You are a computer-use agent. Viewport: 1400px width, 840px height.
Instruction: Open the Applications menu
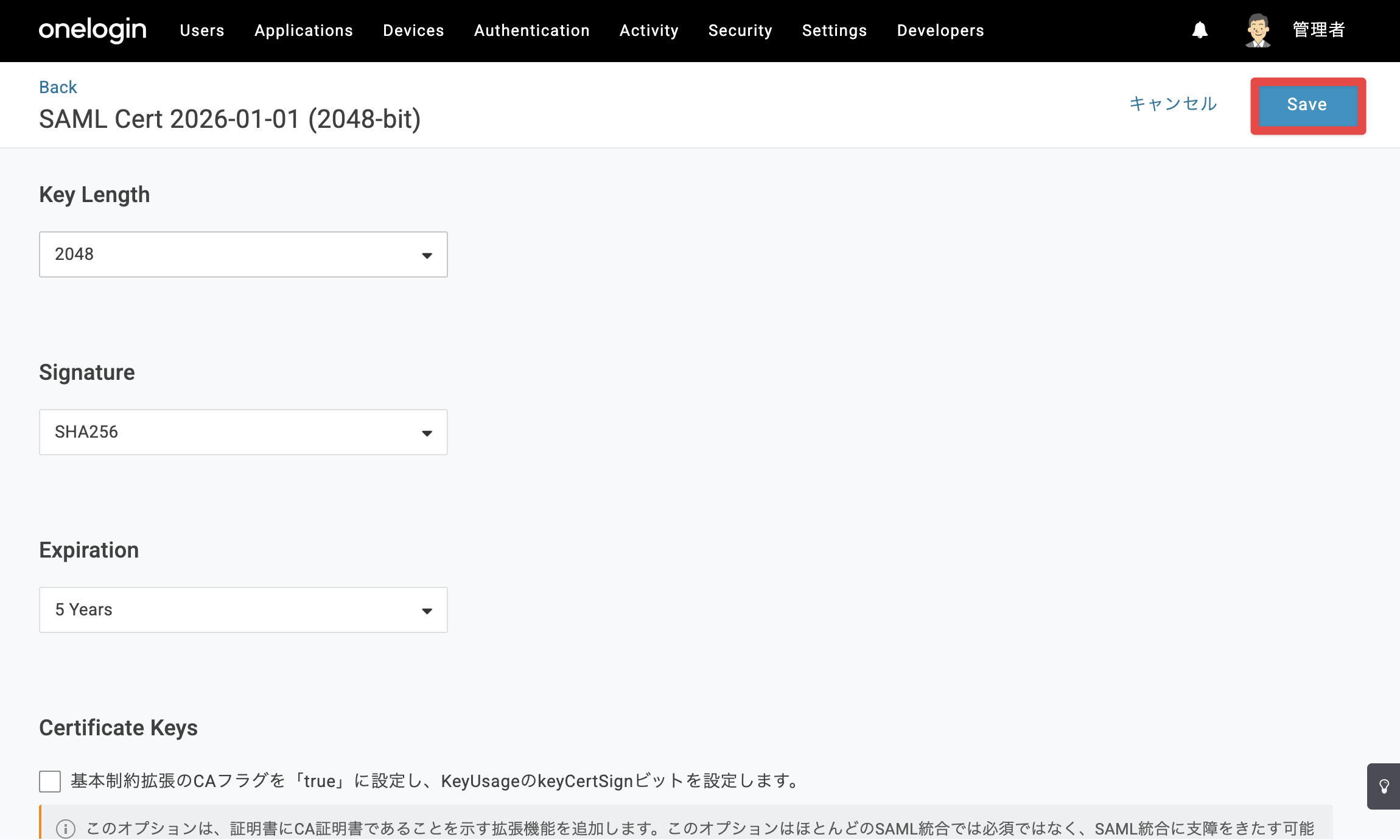pos(304,30)
